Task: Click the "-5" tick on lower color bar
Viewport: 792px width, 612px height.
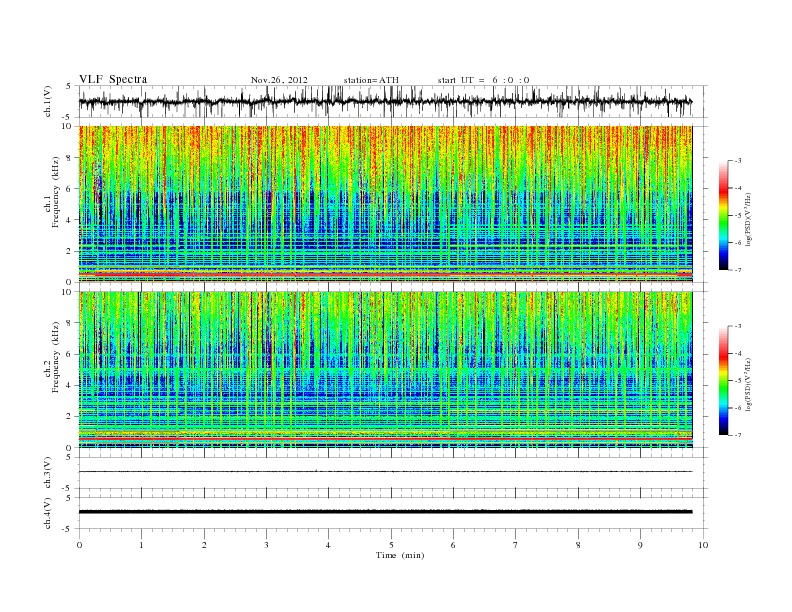Action: 738,380
